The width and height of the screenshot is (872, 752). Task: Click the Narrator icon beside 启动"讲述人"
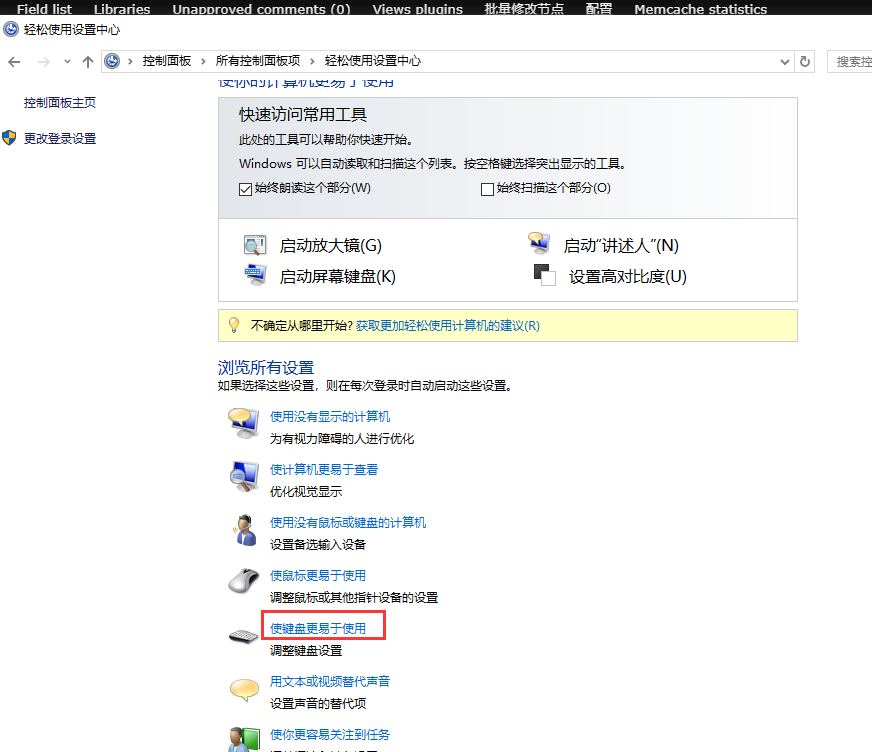pyautogui.click(x=539, y=245)
